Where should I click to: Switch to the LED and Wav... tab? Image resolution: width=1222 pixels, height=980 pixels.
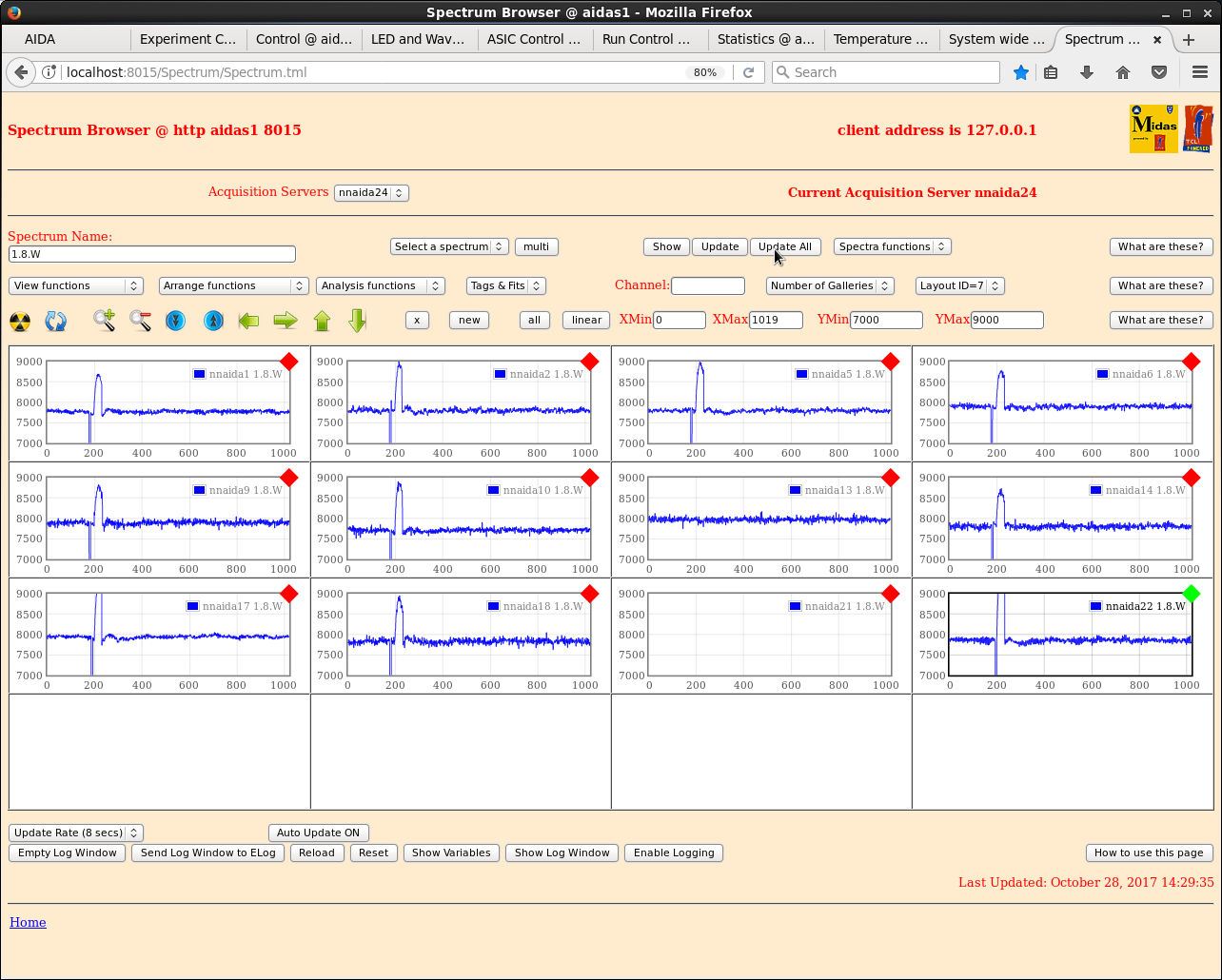click(418, 39)
